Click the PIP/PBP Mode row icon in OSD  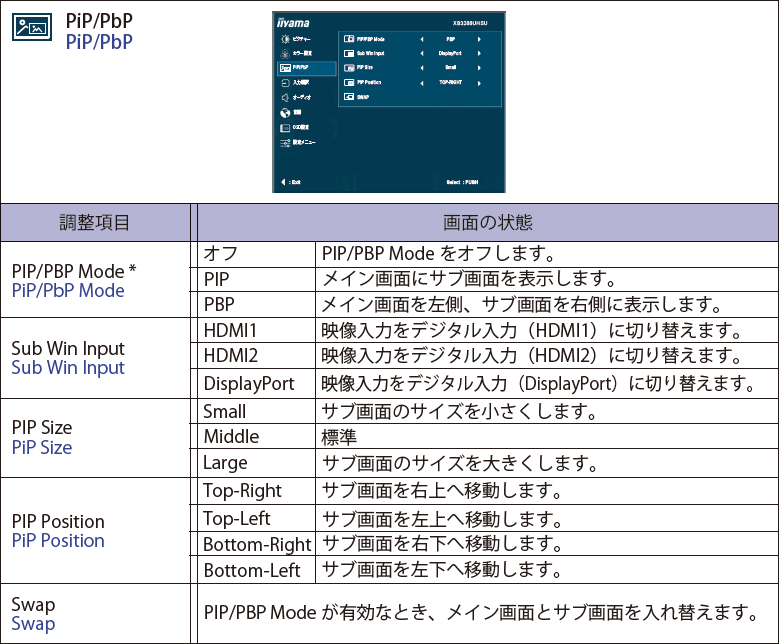pyautogui.click(x=349, y=39)
